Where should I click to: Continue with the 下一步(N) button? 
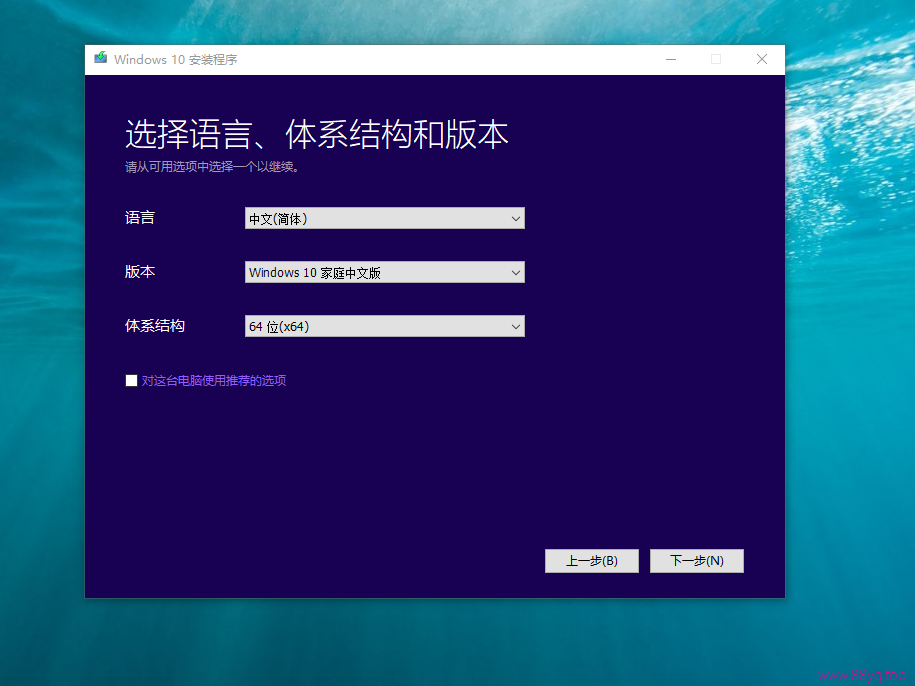[x=697, y=561]
